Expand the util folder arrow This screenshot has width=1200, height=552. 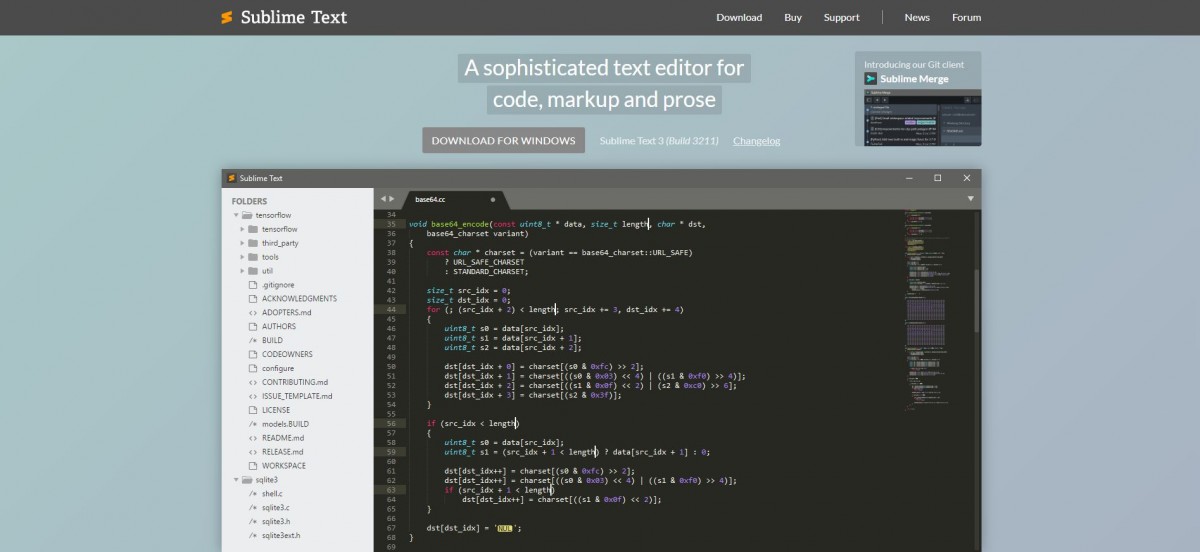[x=242, y=271]
